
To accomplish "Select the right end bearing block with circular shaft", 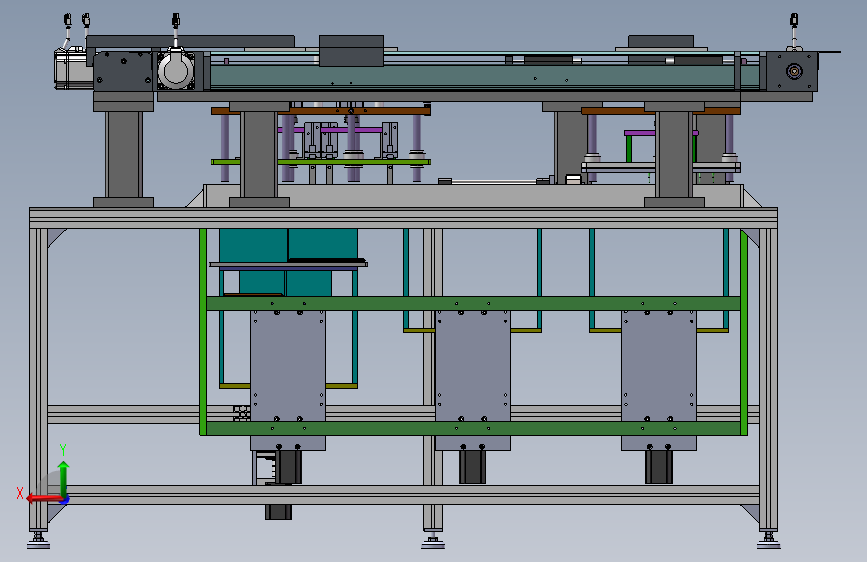I will point(791,71).
